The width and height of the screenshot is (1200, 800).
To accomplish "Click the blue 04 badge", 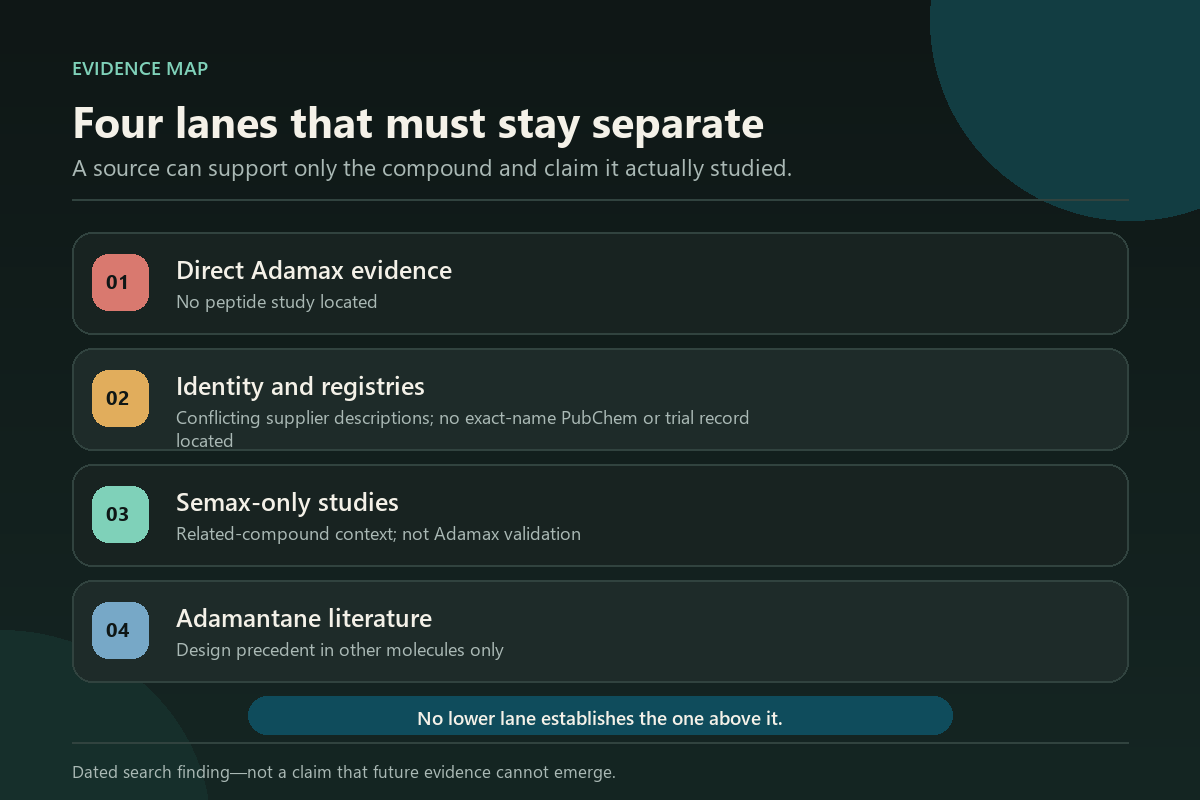I will pyautogui.click(x=120, y=630).
